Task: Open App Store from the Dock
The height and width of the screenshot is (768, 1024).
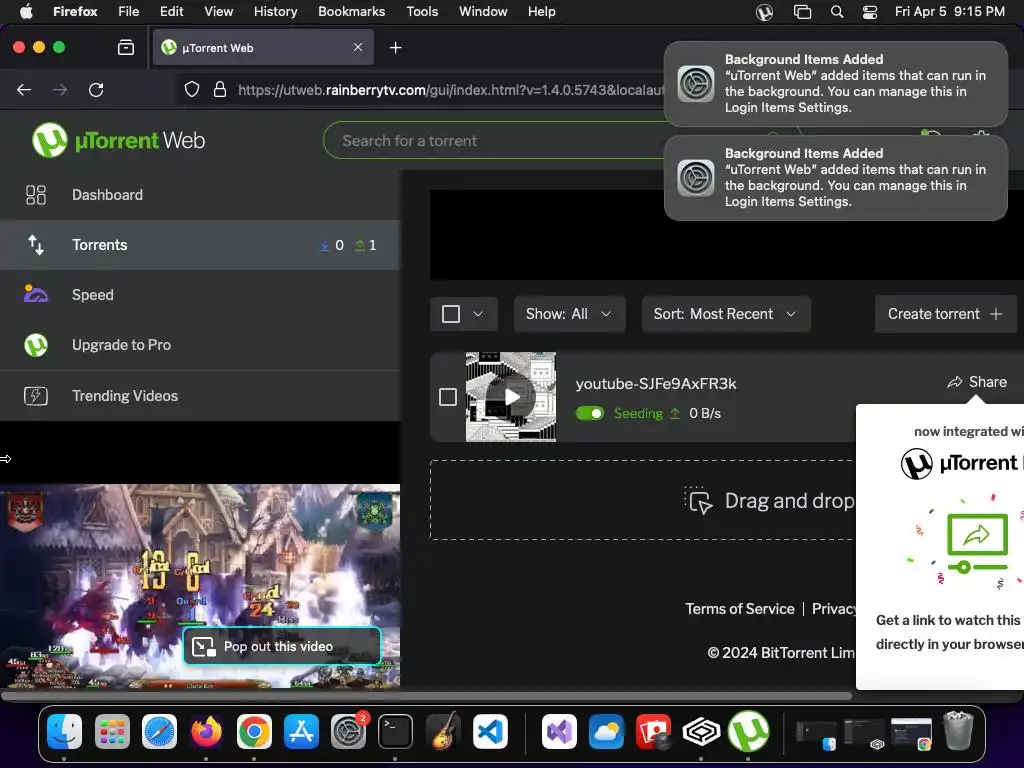Action: pyautogui.click(x=301, y=731)
